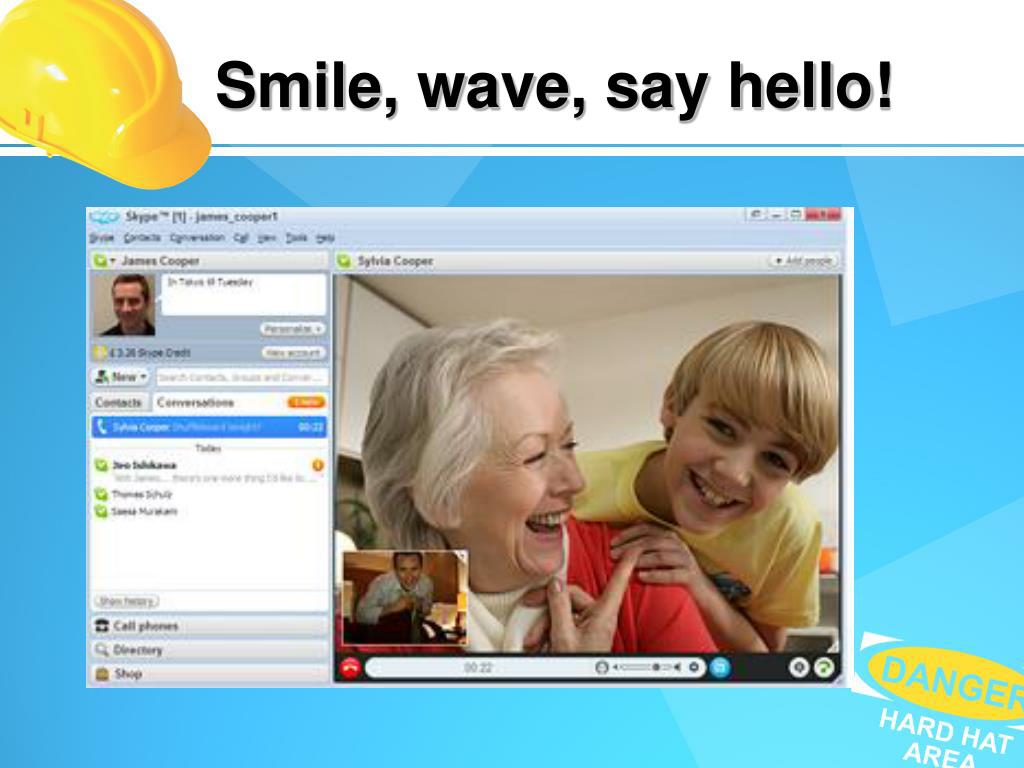This screenshot has height=768, width=1024.
Task: Open the New dropdown button
Action: 120,377
